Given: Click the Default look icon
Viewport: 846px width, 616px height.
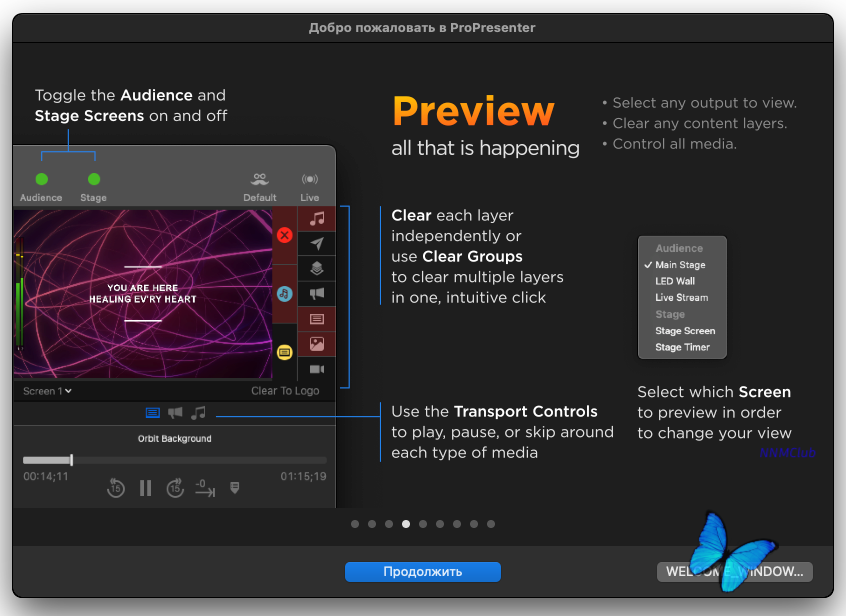Looking at the screenshot, I should [x=260, y=179].
